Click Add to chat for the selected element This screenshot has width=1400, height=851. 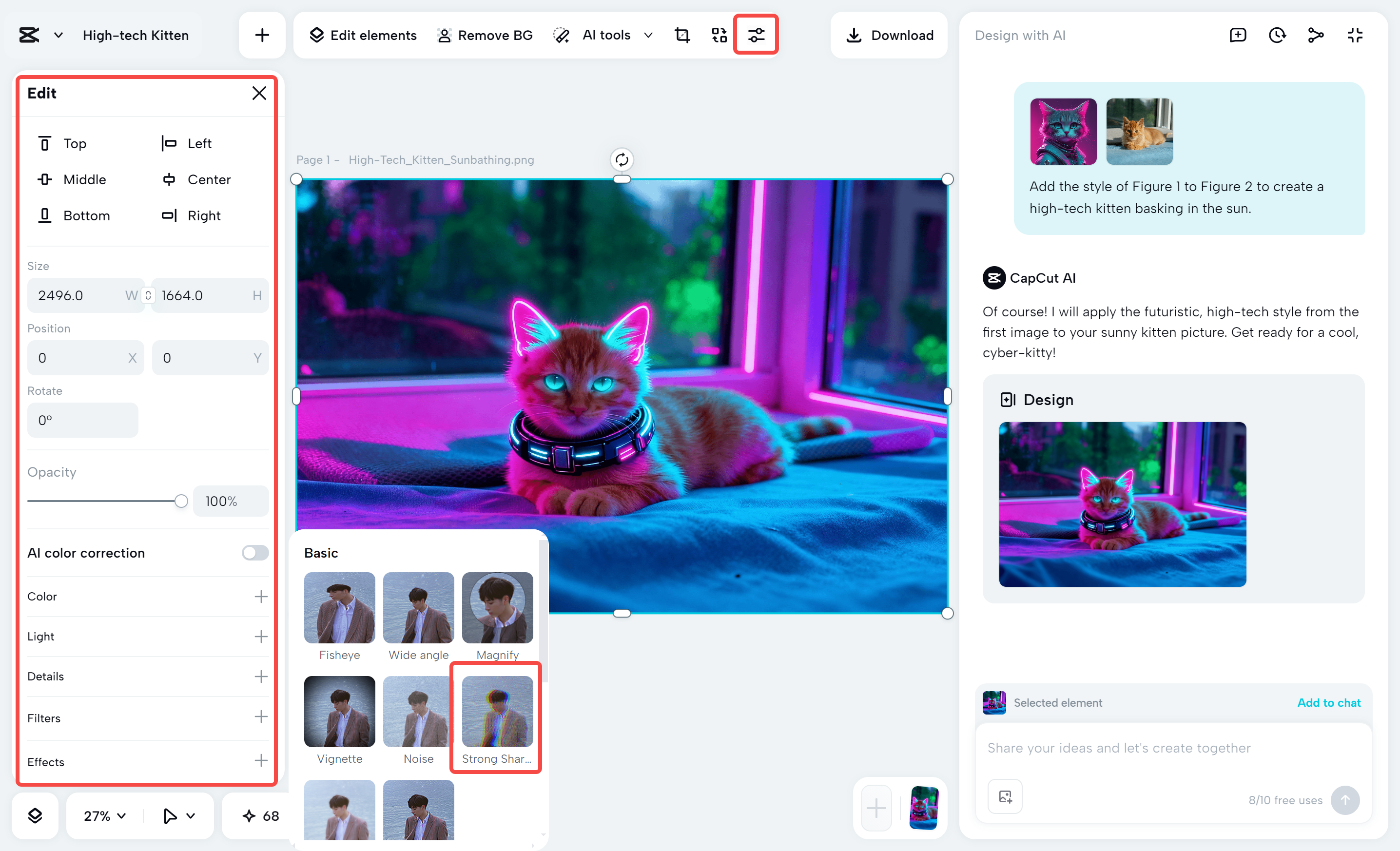click(x=1329, y=702)
